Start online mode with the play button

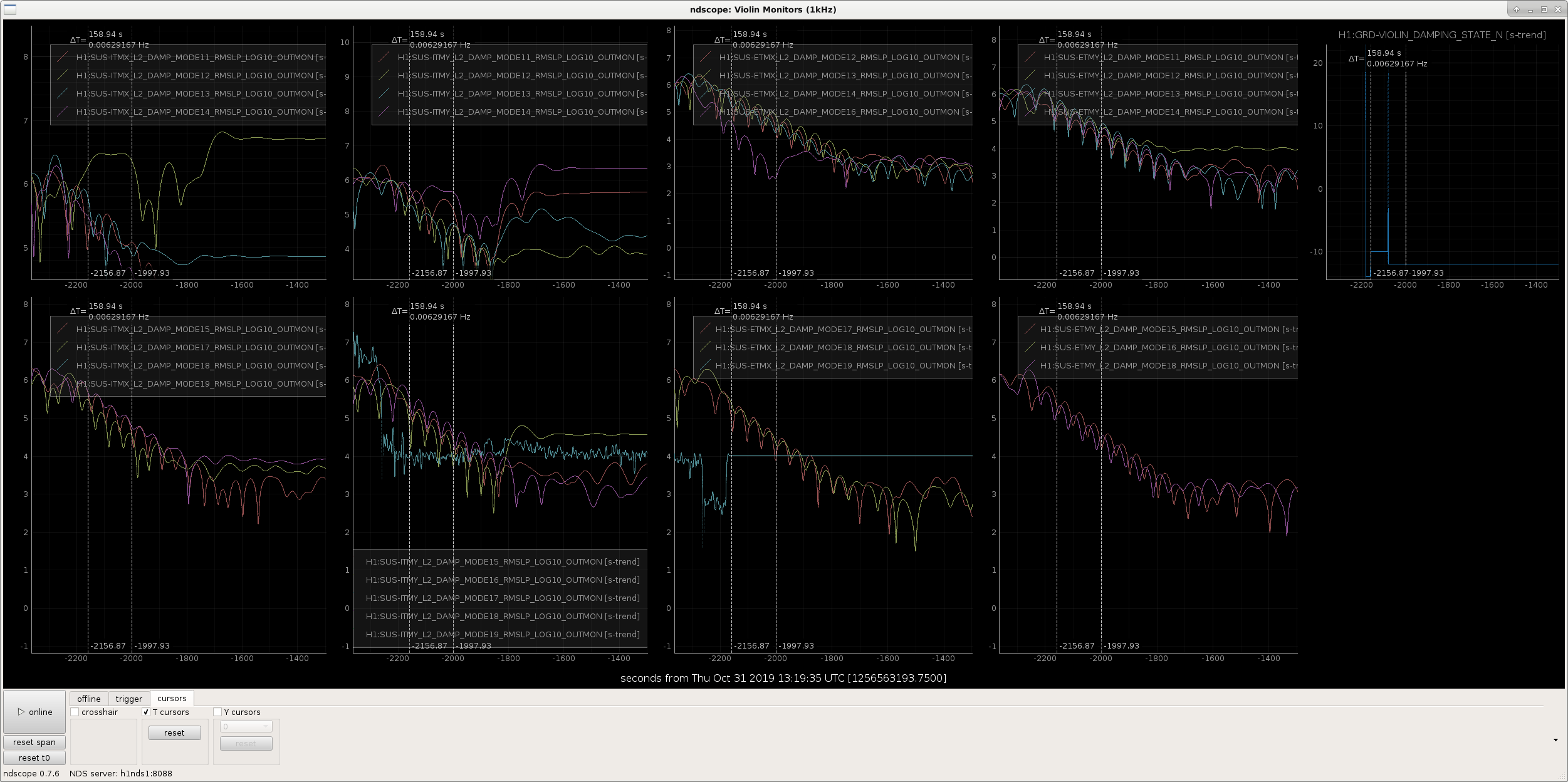[x=34, y=712]
